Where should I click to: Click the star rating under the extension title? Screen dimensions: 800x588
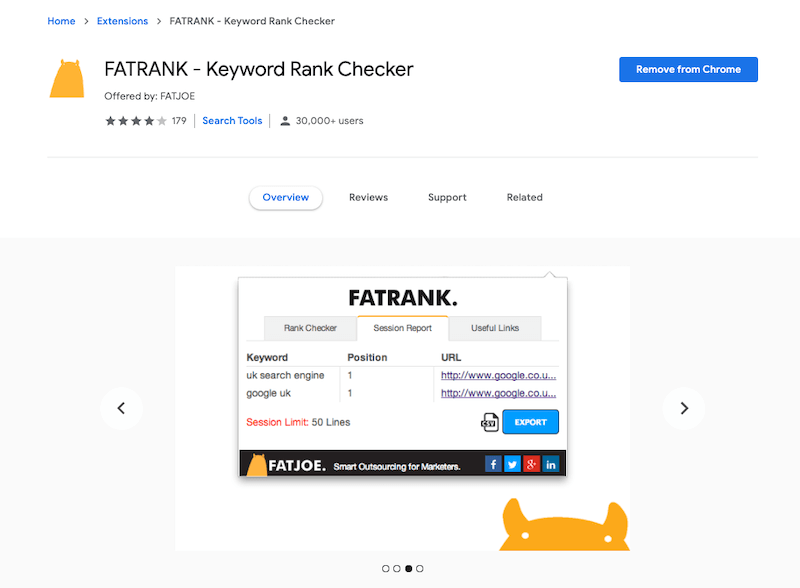(136, 121)
